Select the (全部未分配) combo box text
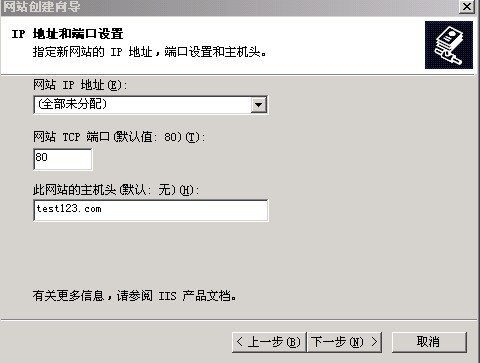 72,104
